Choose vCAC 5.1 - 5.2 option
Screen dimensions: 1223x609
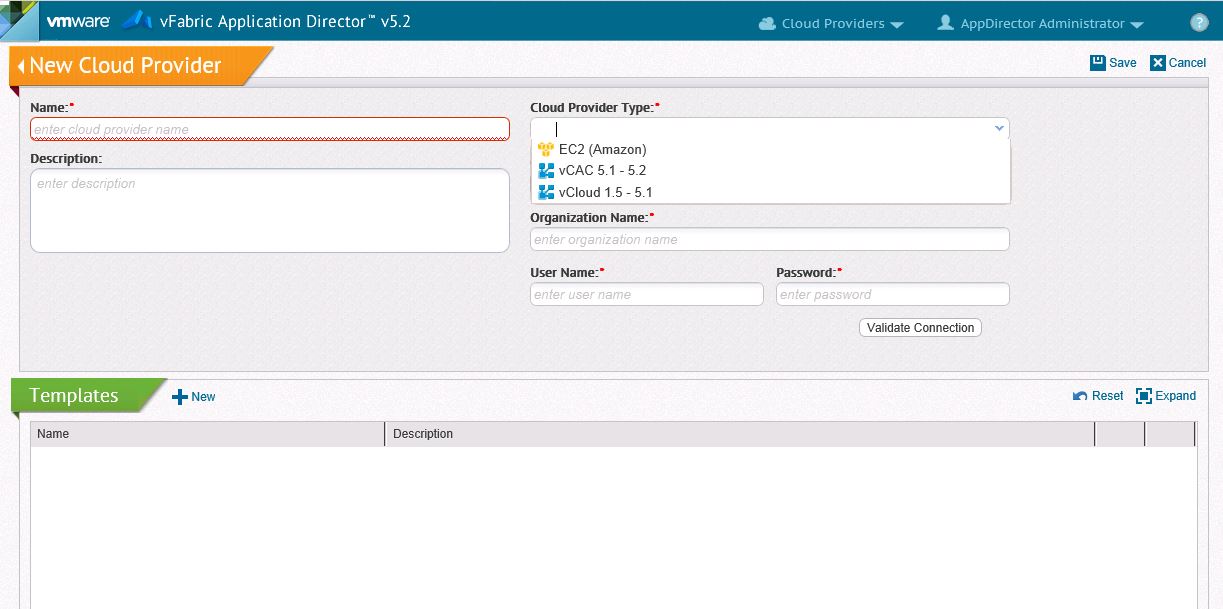point(602,171)
